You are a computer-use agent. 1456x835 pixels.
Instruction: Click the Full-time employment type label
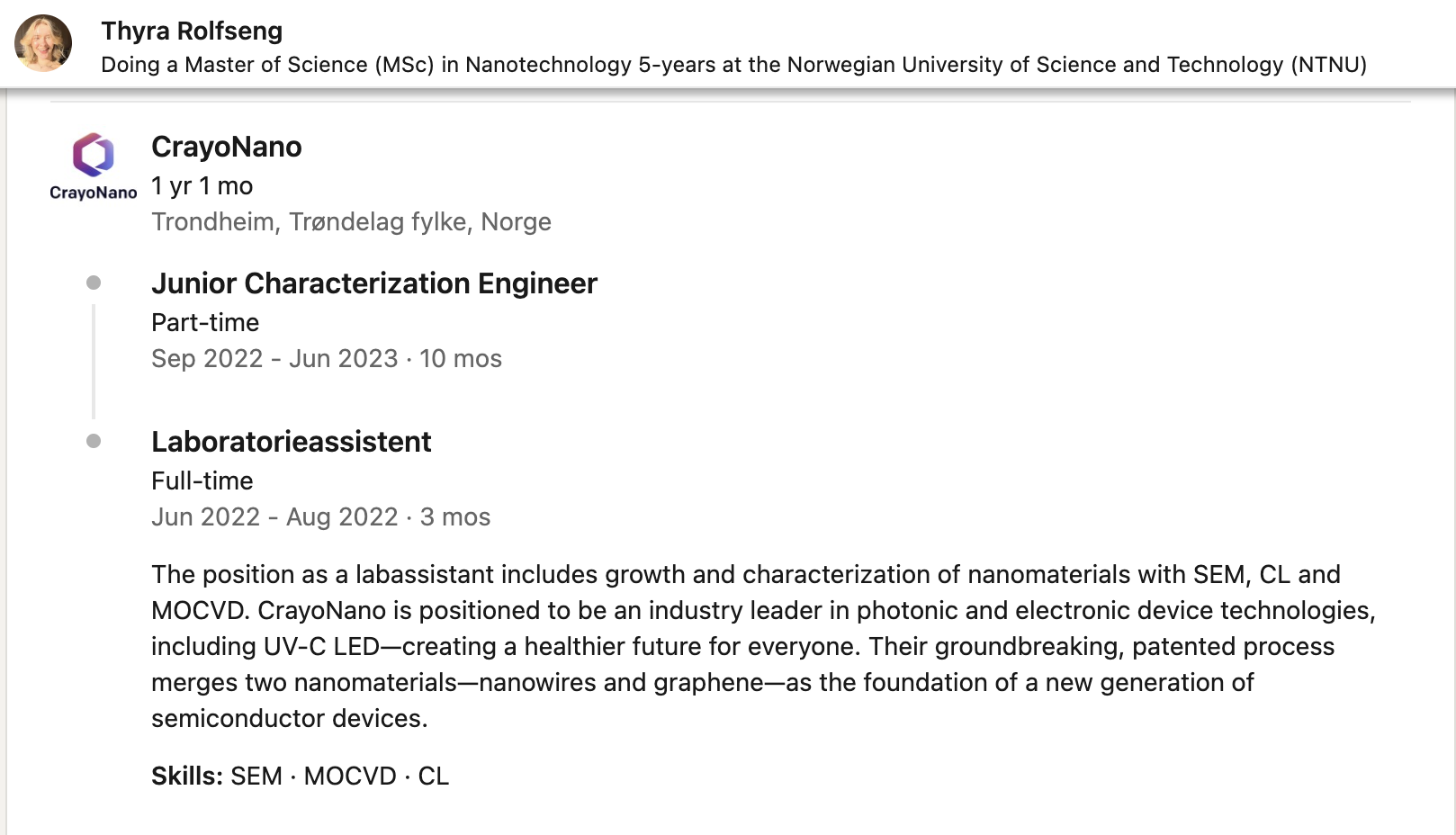[x=202, y=480]
